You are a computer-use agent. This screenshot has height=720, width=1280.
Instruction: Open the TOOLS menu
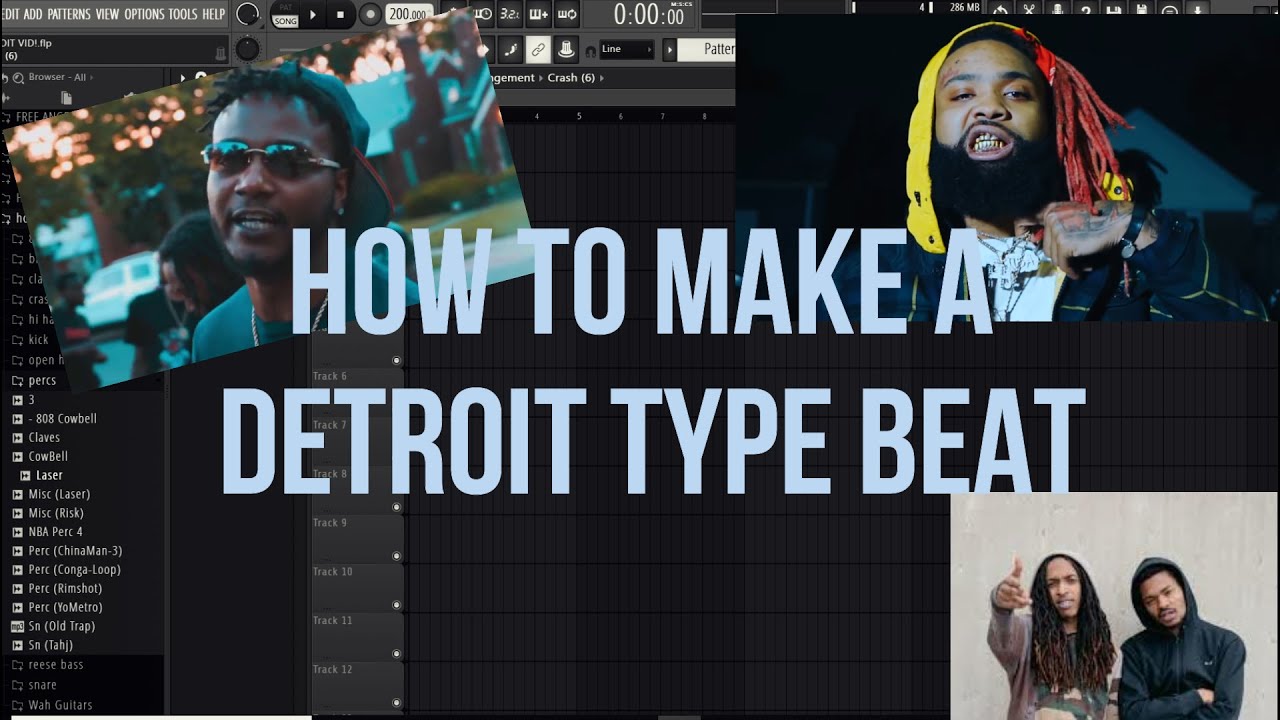(x=183, y=14)
